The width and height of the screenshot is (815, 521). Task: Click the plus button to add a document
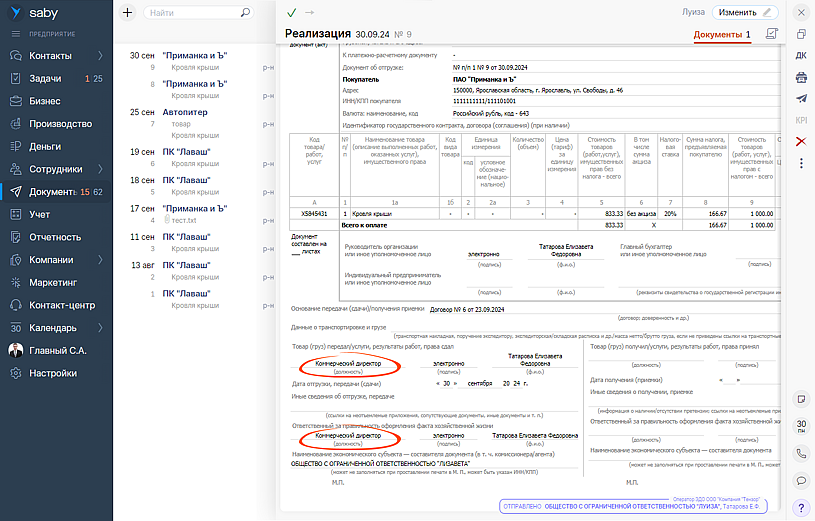127,13
